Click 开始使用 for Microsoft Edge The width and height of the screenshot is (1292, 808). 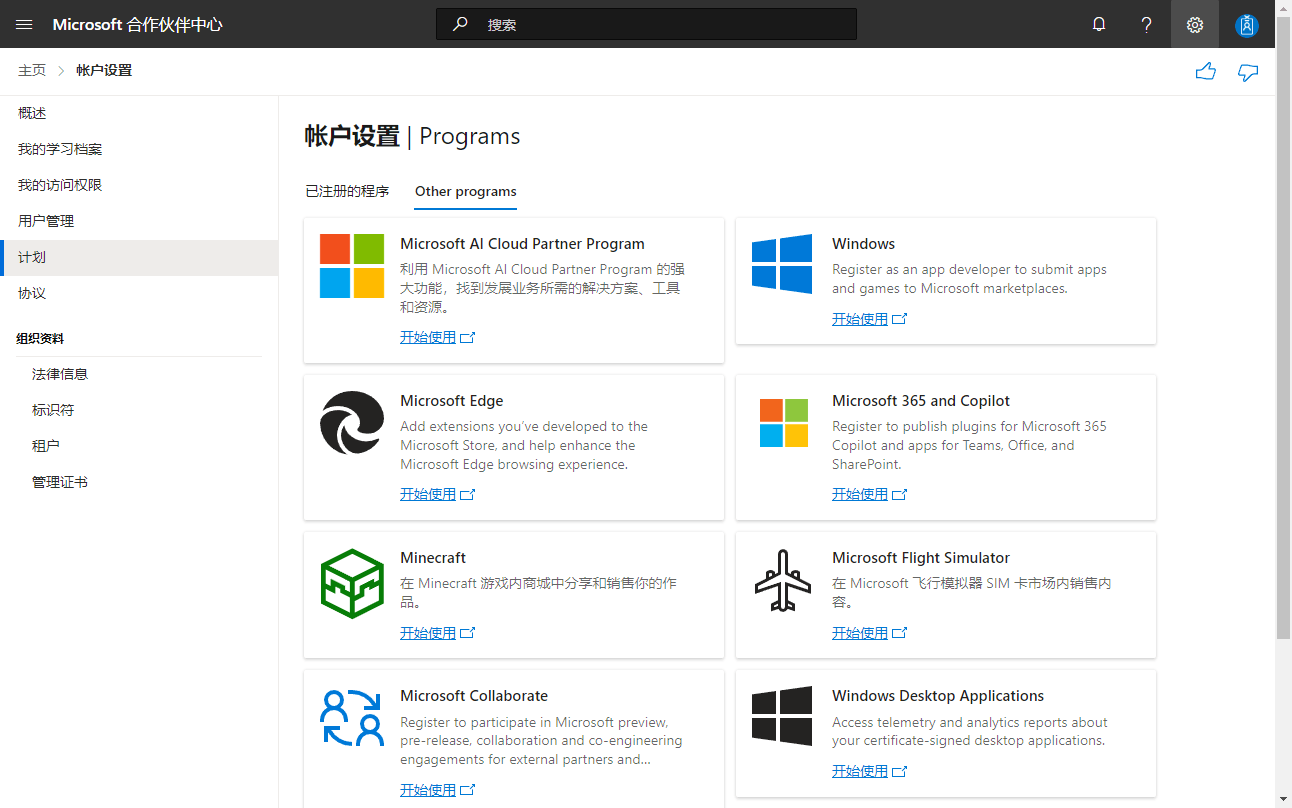(x=428, y=494)
